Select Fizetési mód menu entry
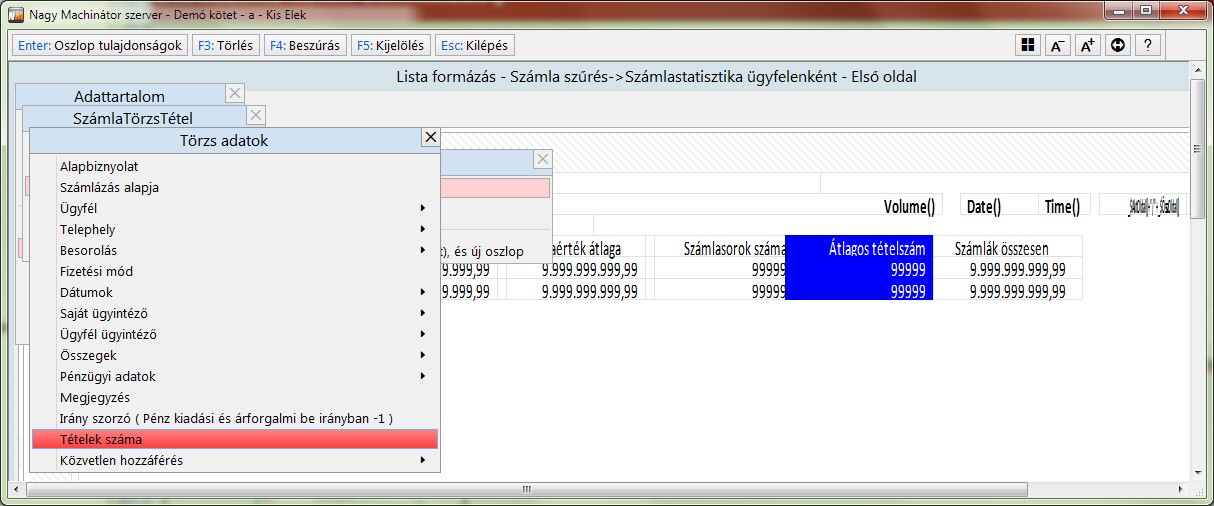1214x506 pixels. (234, 271)
